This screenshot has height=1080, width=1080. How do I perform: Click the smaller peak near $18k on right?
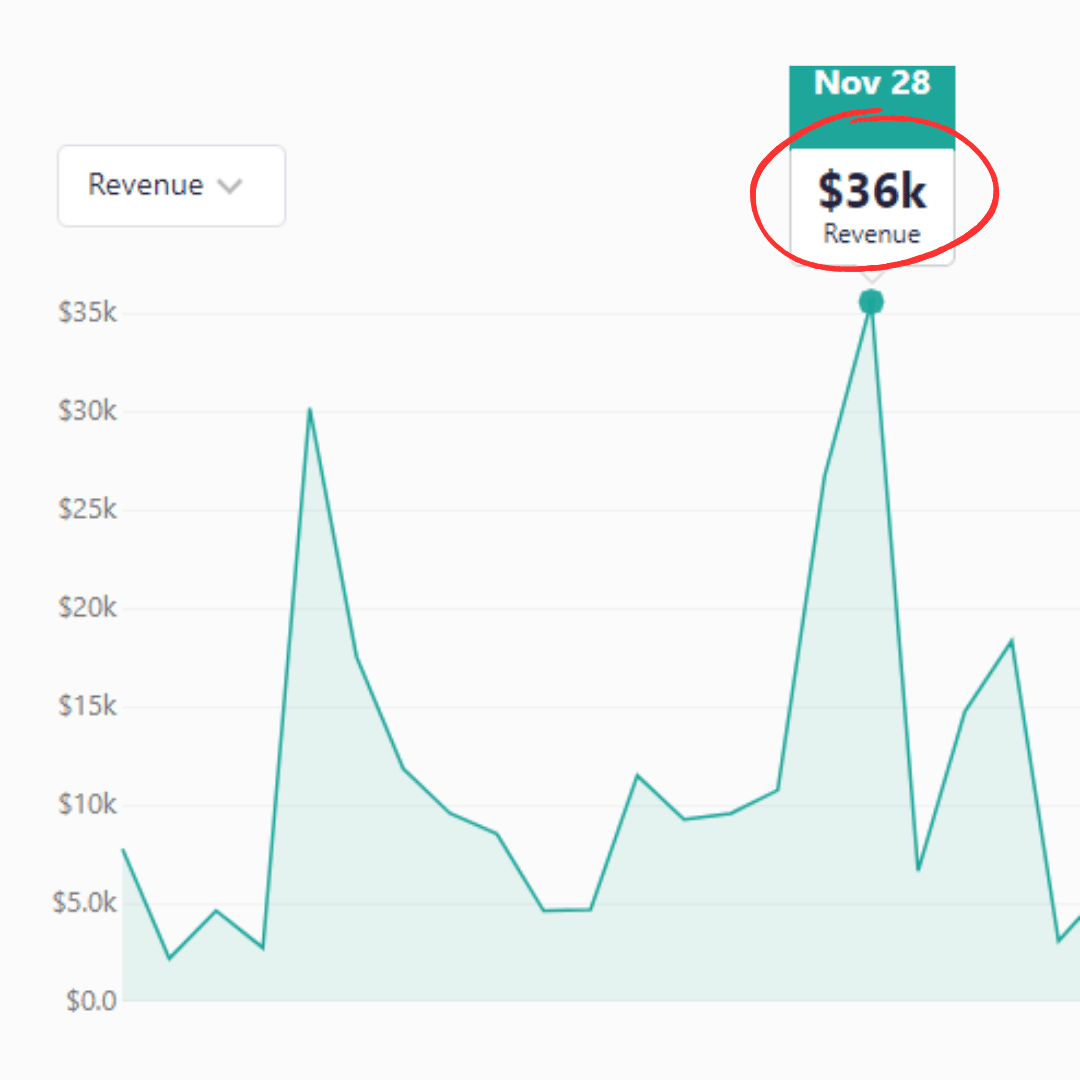[x=1011, y=640]
